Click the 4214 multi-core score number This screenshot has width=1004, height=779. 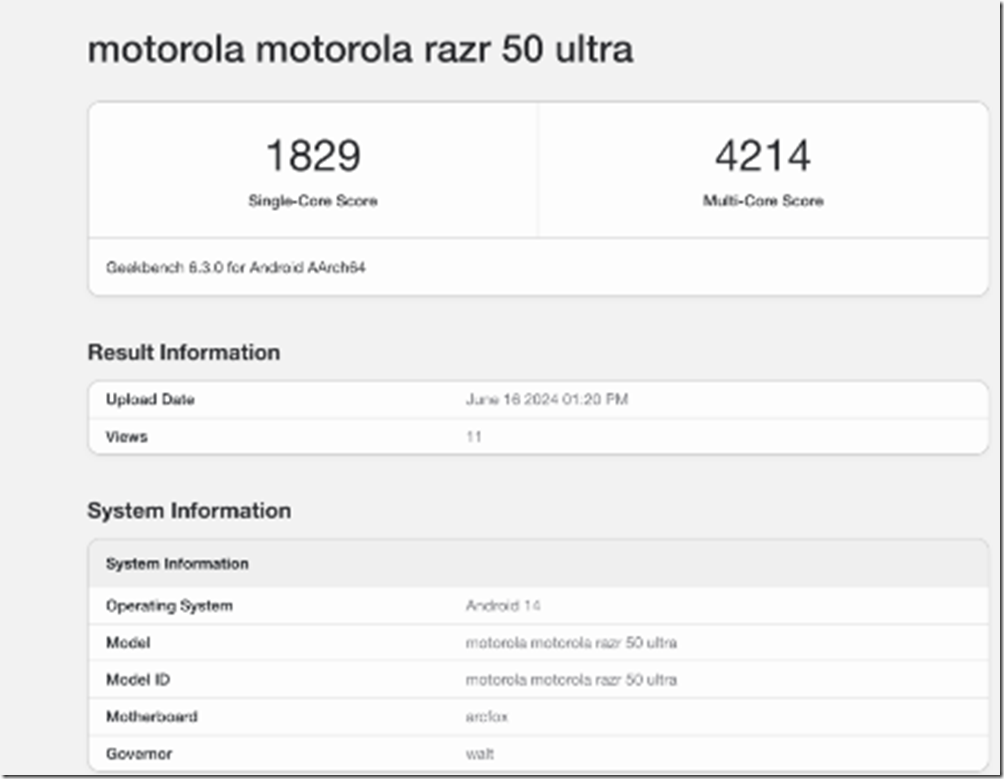tap(762, 156)
